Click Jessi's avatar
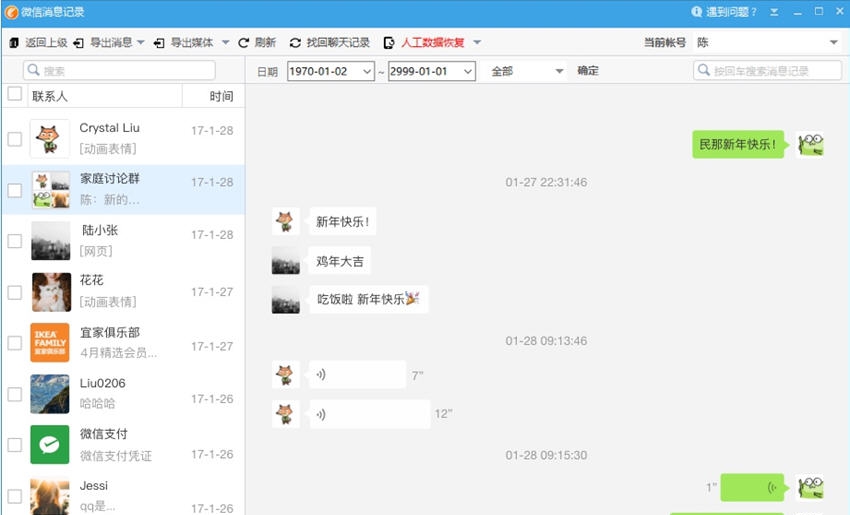 (50, 496)
